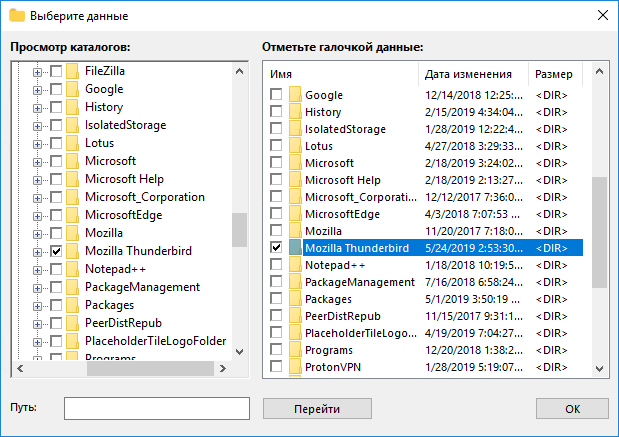Uncheck Mozilla Thunderbird checkbox in file list

[276, 247]
